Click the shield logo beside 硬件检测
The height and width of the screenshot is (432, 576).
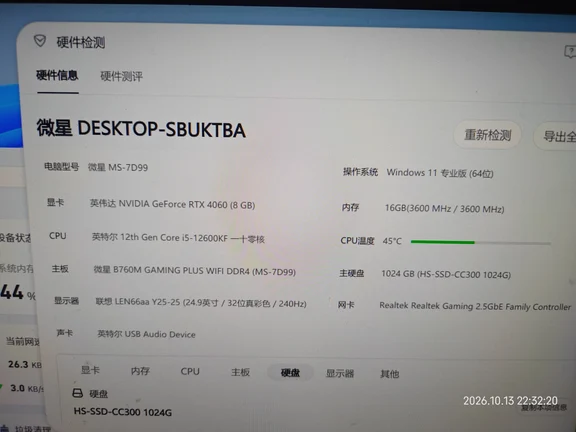pyautogui.click(x=40, y=41)
